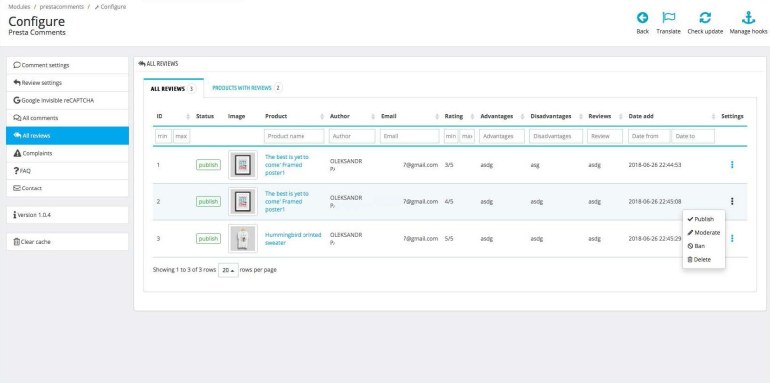
Task: Click the Manage hooks anchor icon
Action: (748, 18)
